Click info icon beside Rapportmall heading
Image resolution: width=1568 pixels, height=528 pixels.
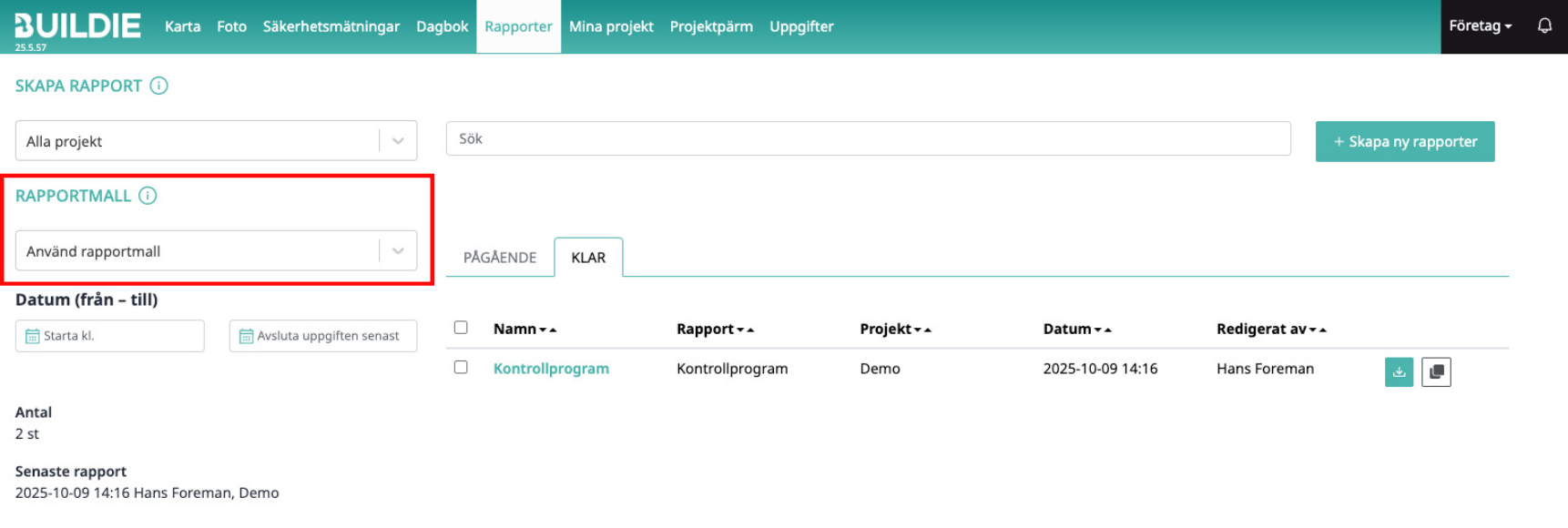148,196
